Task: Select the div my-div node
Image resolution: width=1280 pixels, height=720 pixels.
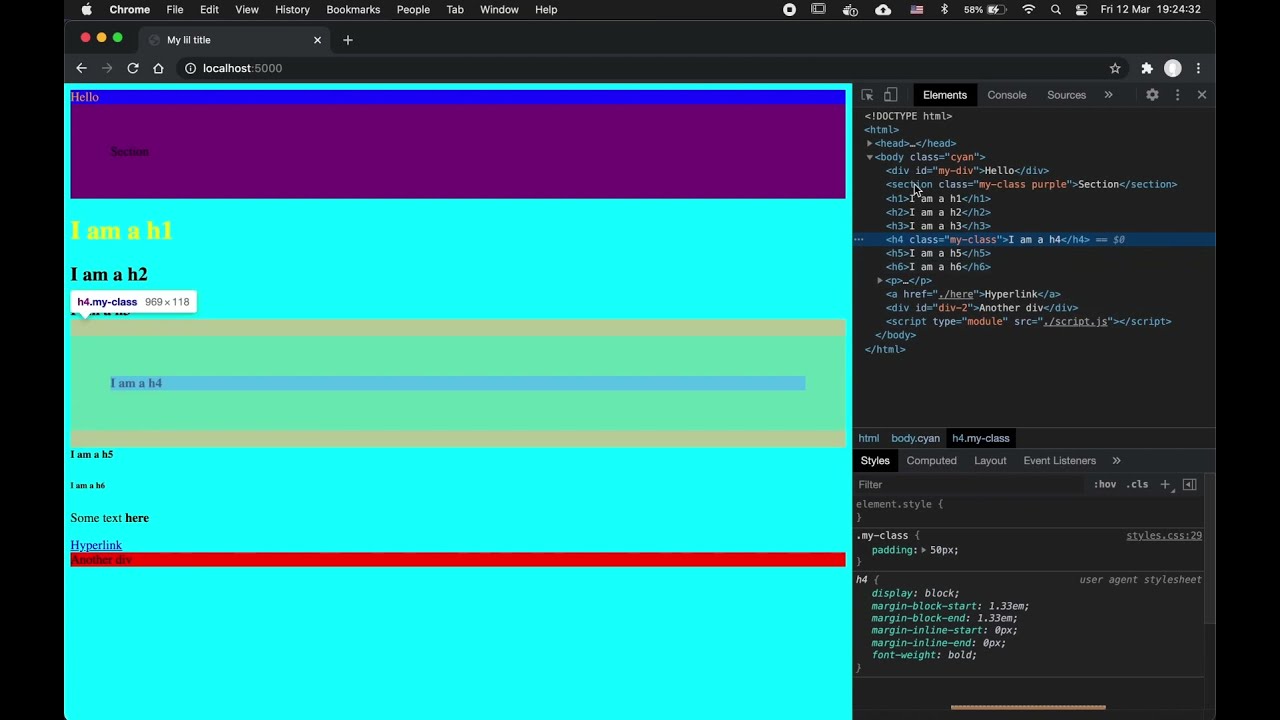Action: click(967, 171)
